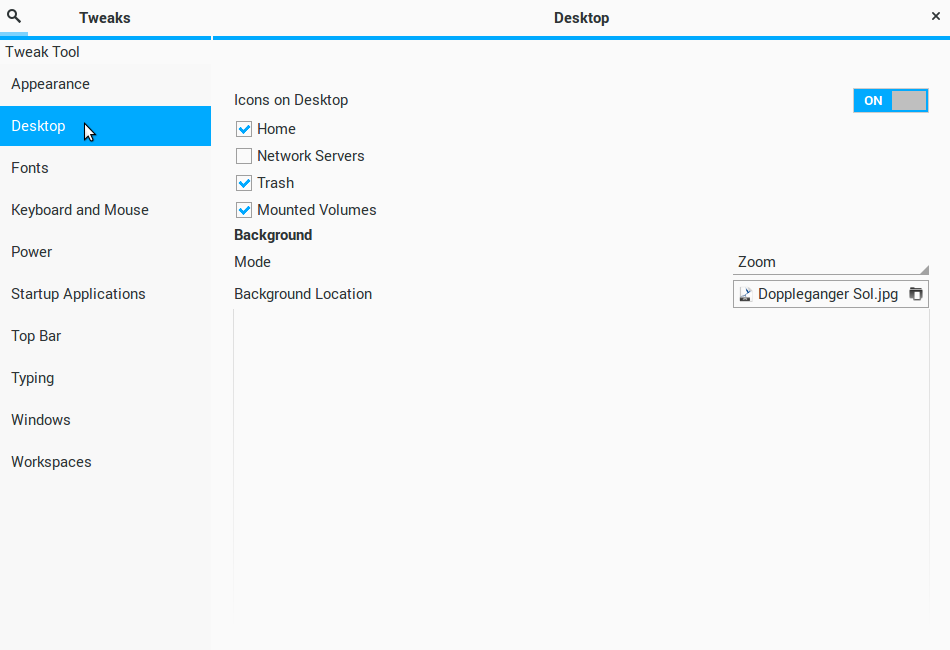Select Workspaces in the sidebar
Screen dimensions: 950x650
tap(51, 462)
